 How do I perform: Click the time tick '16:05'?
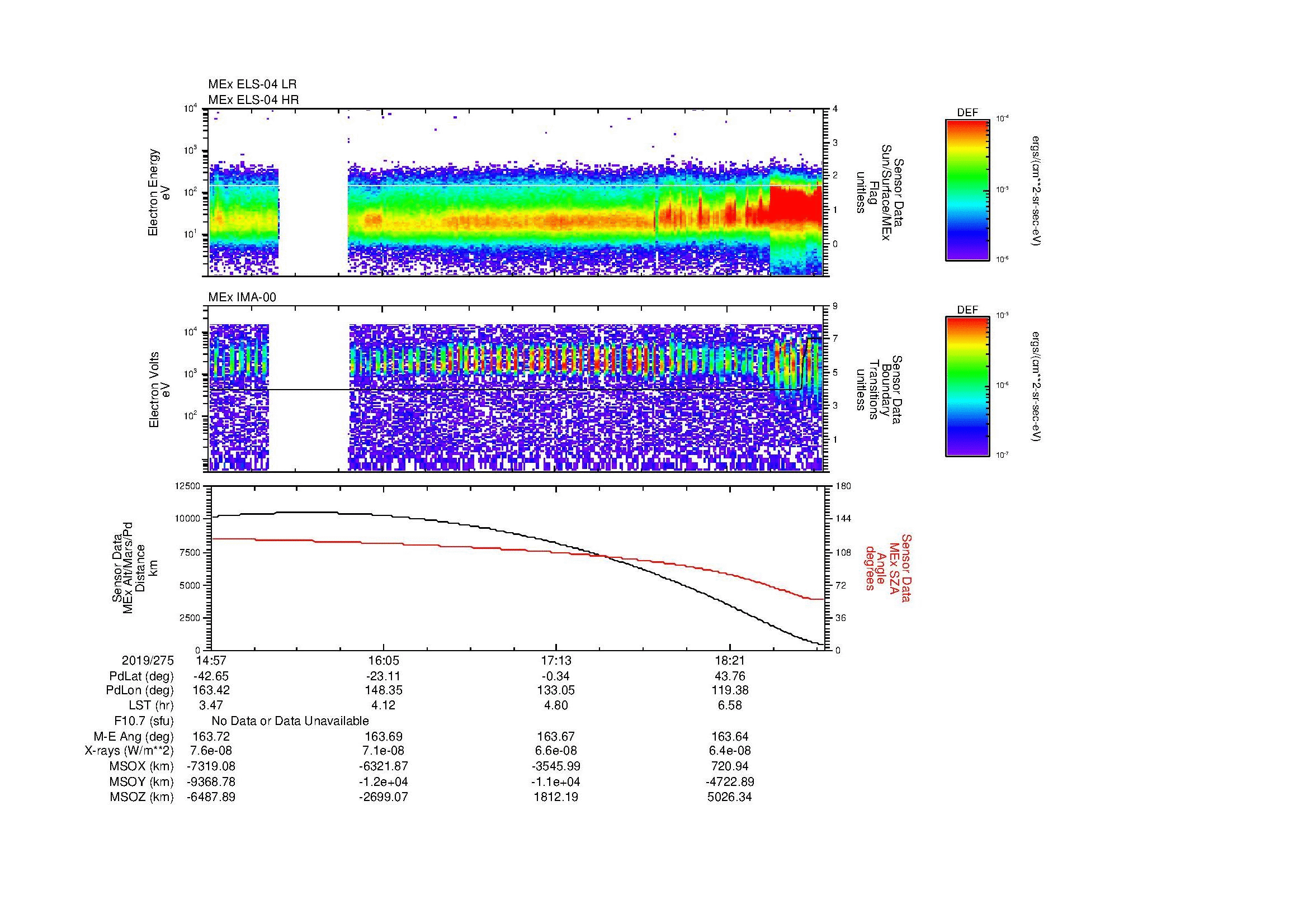tap(384, 661)
